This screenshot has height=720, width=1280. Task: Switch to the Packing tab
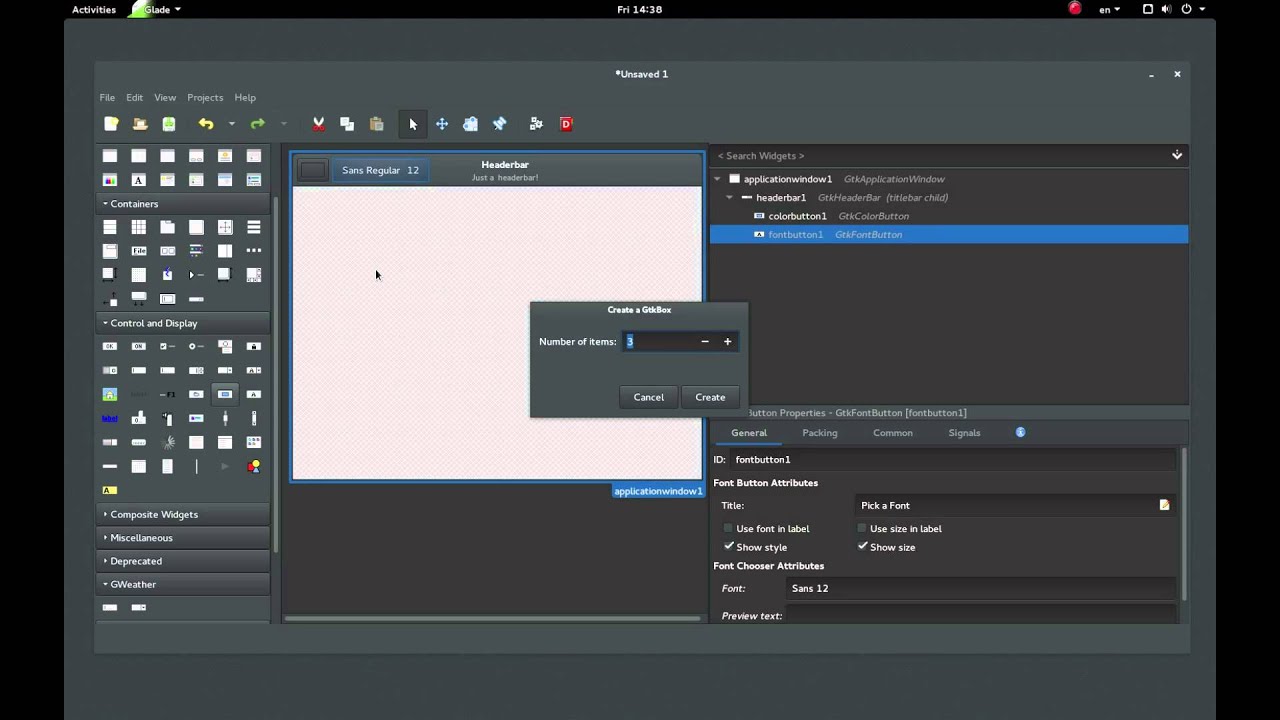point(820,433)
